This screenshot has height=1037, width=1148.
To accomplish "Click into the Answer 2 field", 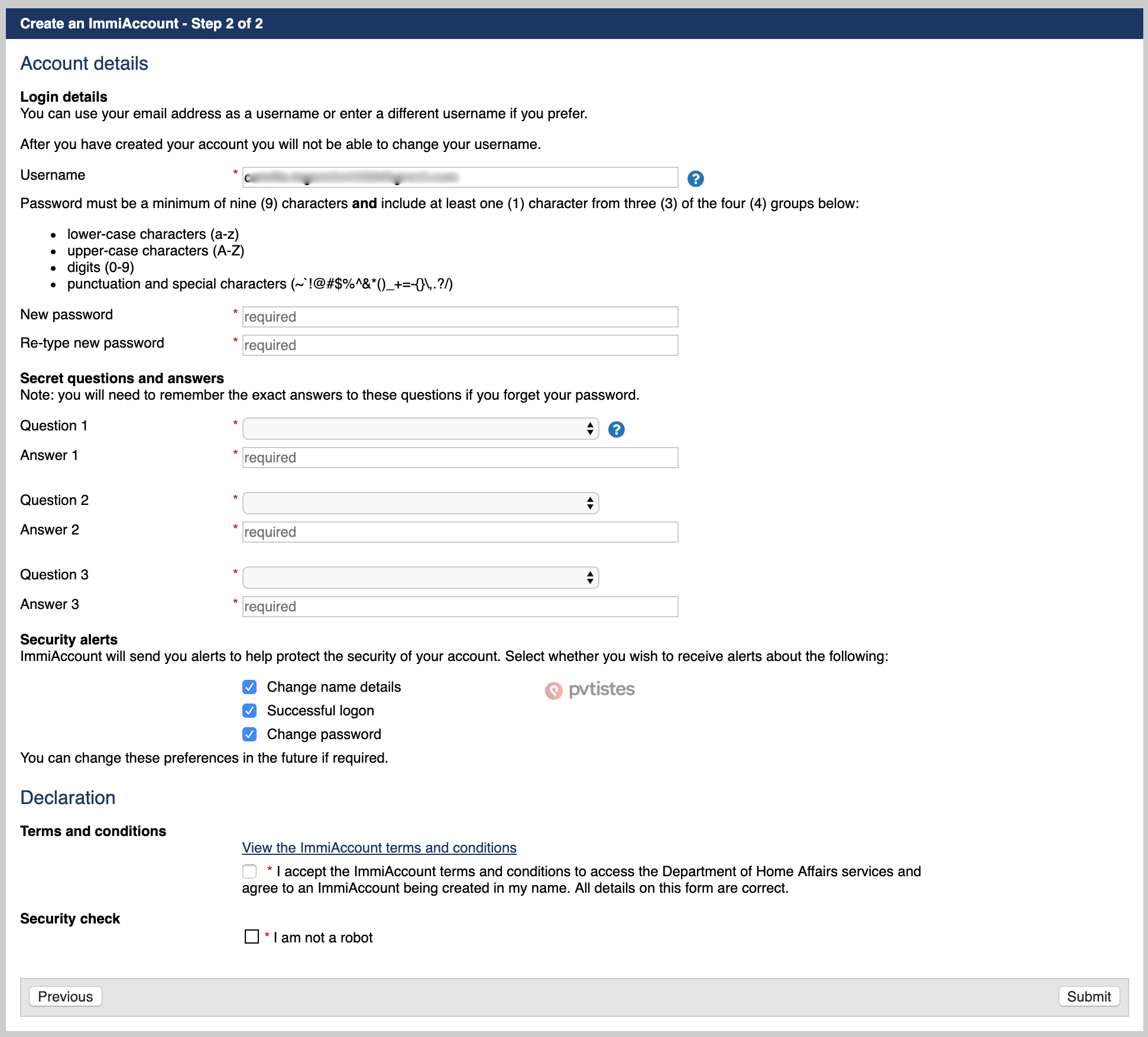I will (x=460, y=532).
